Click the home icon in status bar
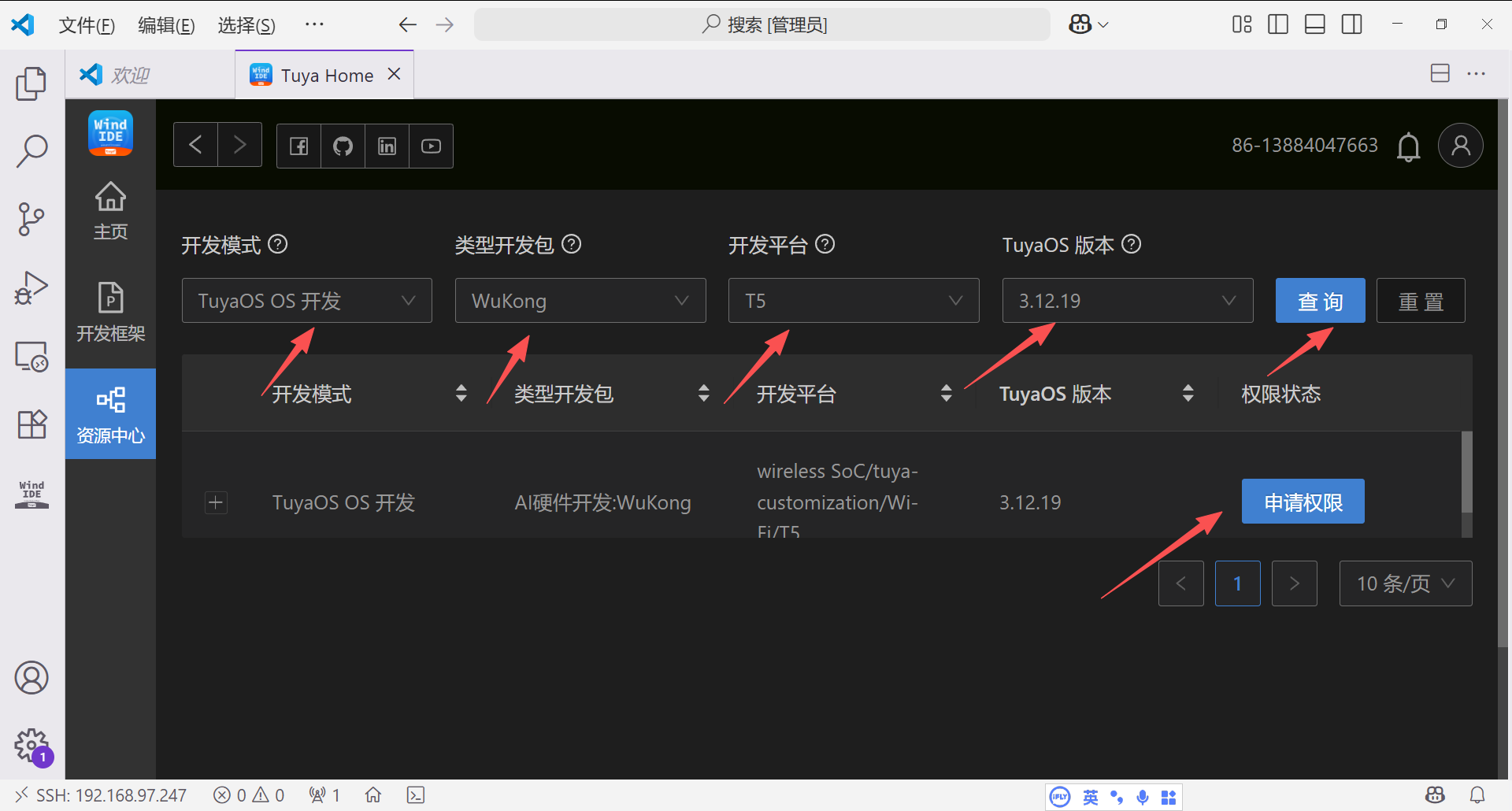Viewport: 1512px width, 811px height. tap(373, 795)
